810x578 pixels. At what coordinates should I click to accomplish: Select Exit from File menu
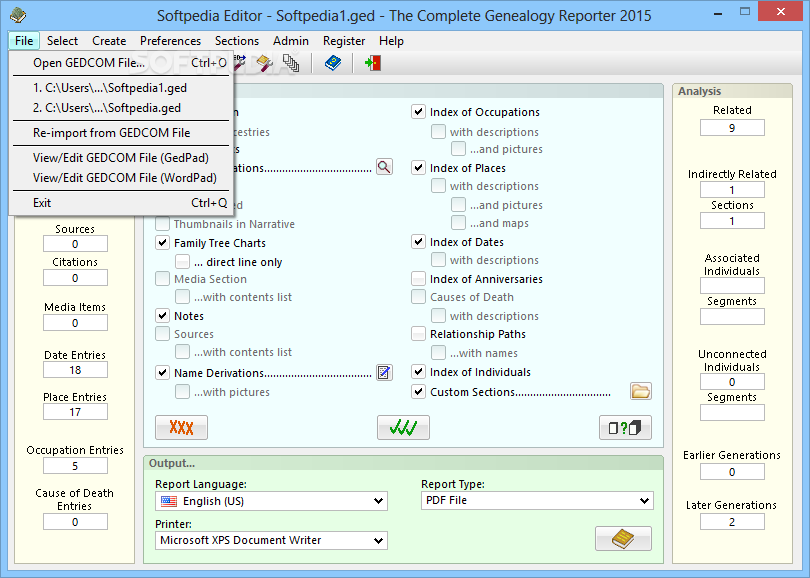click(121, 202)
